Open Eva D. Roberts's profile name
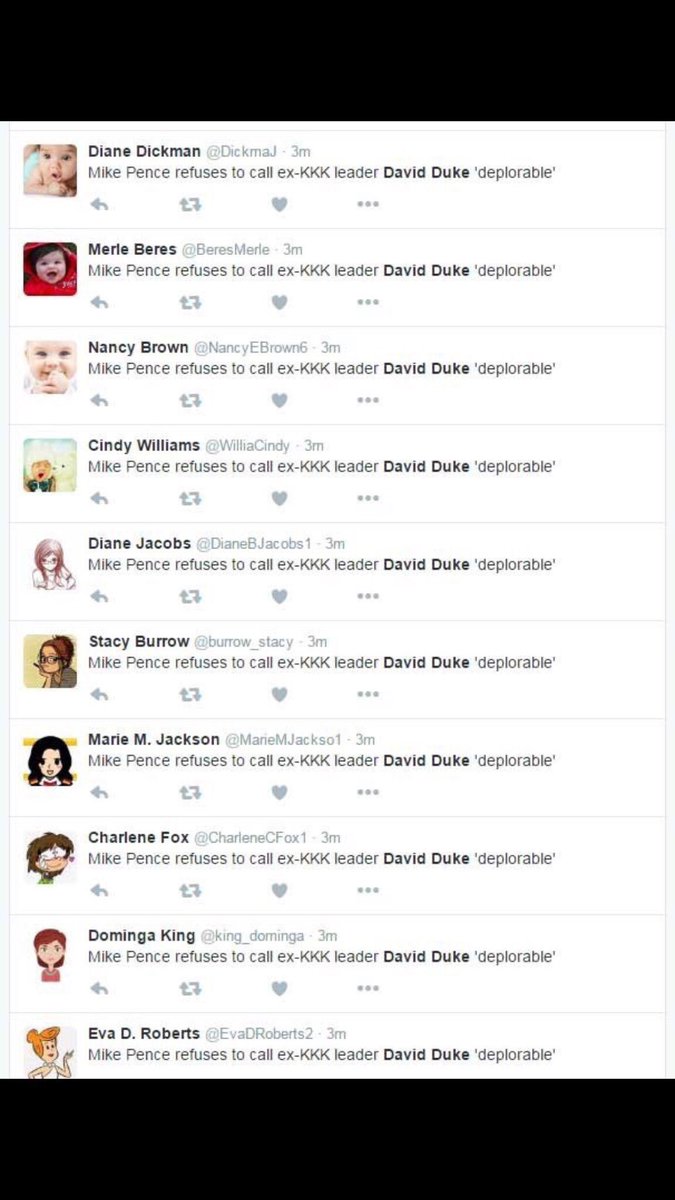Viewport: 675px width, 1200px height. point(144,1033)
